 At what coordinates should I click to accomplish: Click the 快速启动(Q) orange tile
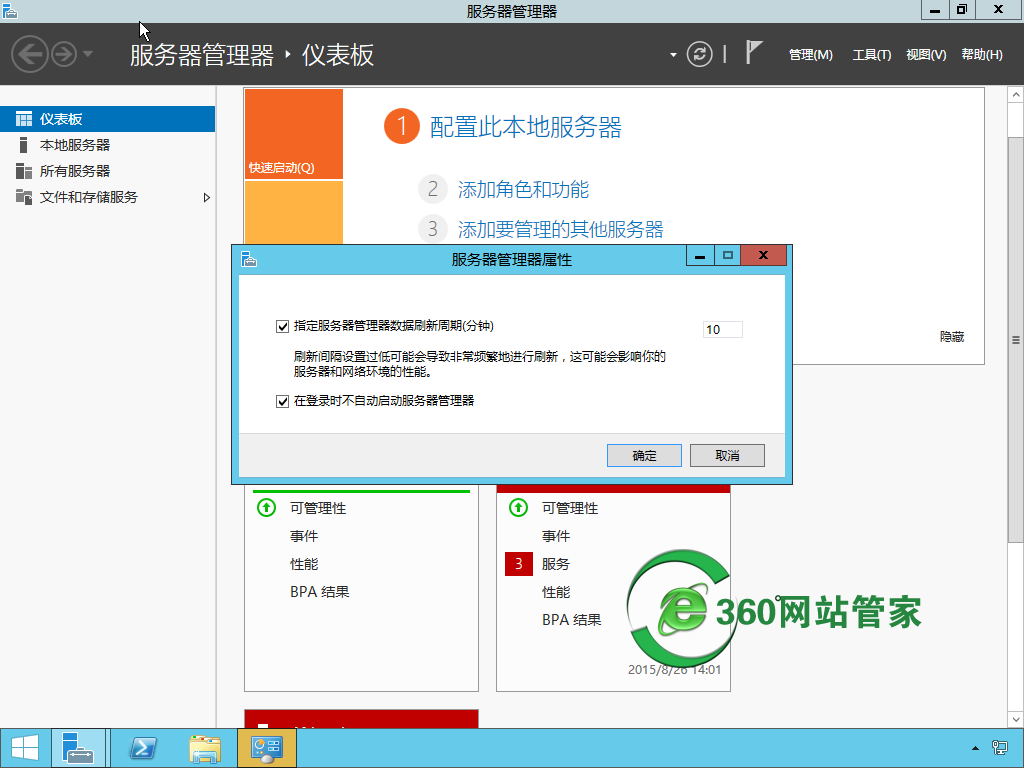pos(294,134)
